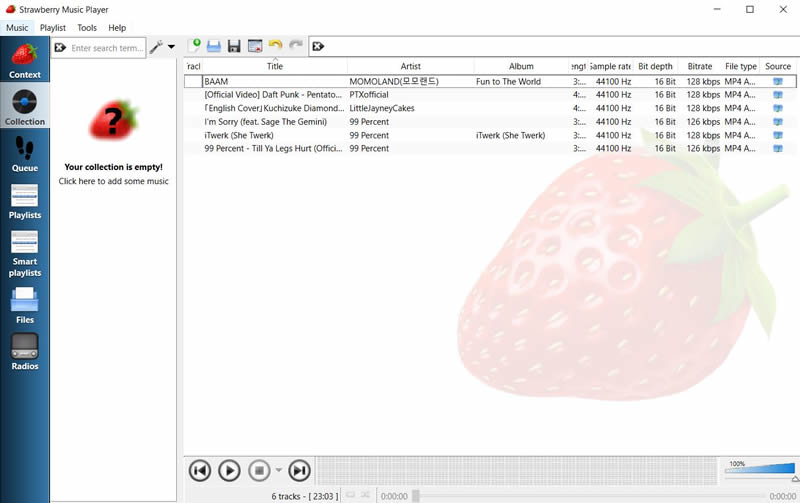This screenshot has width=800, height=503.
Task: Open the Radios sidebar tab
Action: point(24,351)
